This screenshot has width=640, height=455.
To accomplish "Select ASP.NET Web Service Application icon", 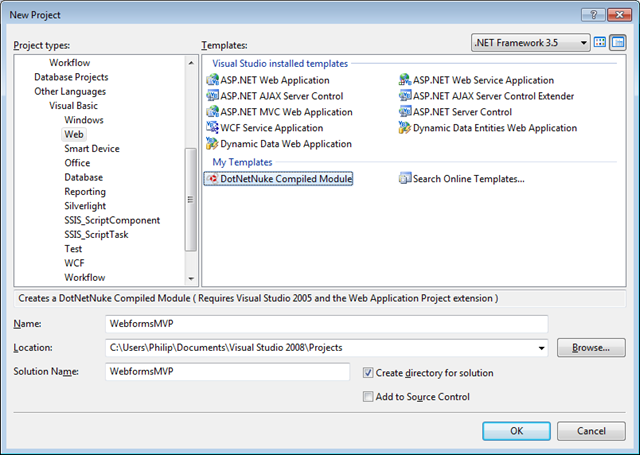I will [405, 80].
